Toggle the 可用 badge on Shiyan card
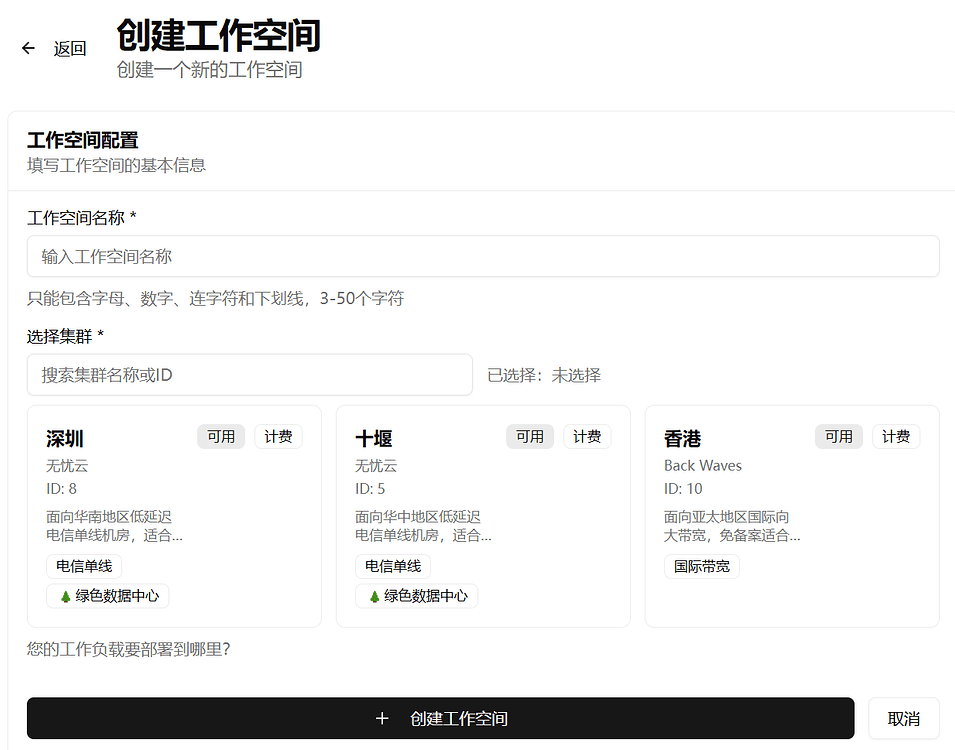The height and width of the screenshot is (750, 955). (x=529, y=436)
